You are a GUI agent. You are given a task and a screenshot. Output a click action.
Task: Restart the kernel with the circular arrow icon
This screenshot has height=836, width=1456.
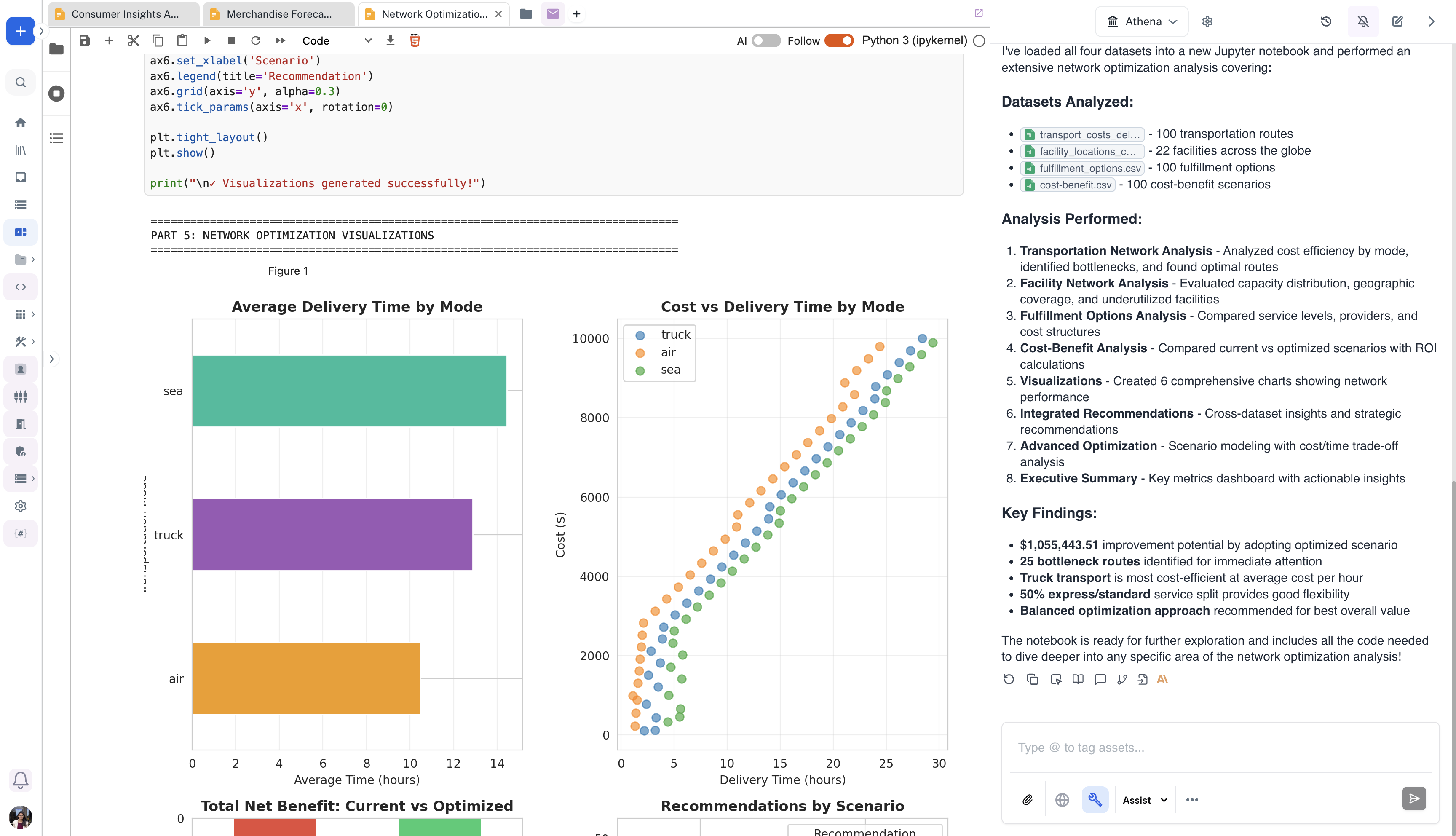(256, 41)
